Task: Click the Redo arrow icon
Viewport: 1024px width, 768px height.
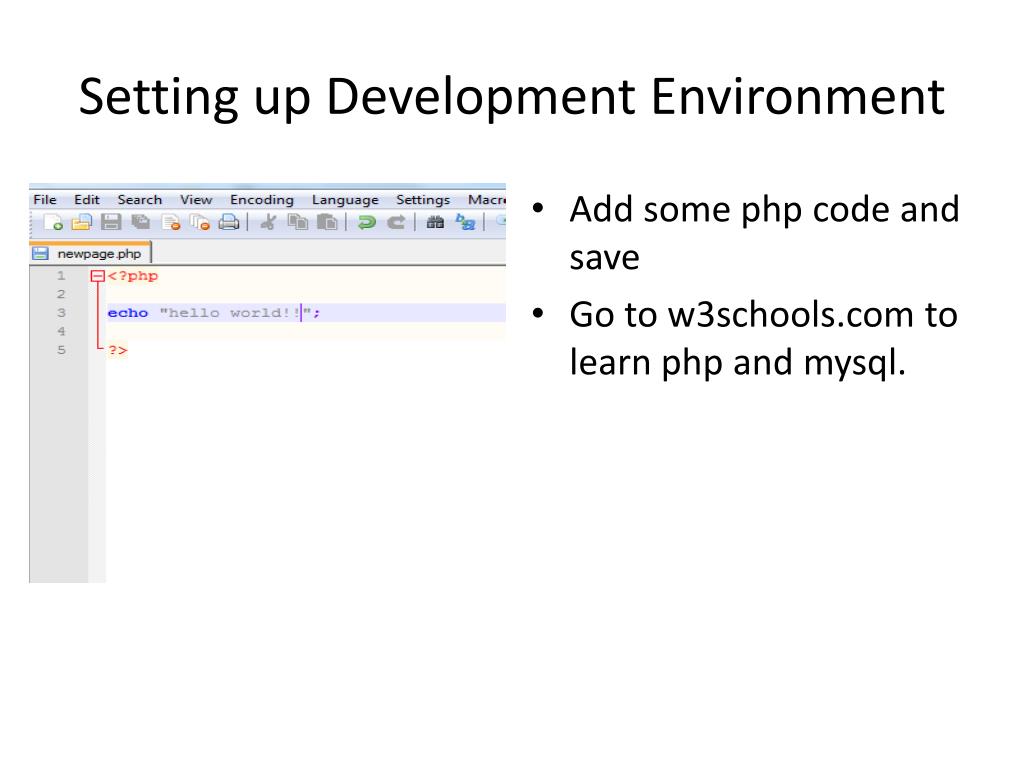Action: (x=396, y=223)
